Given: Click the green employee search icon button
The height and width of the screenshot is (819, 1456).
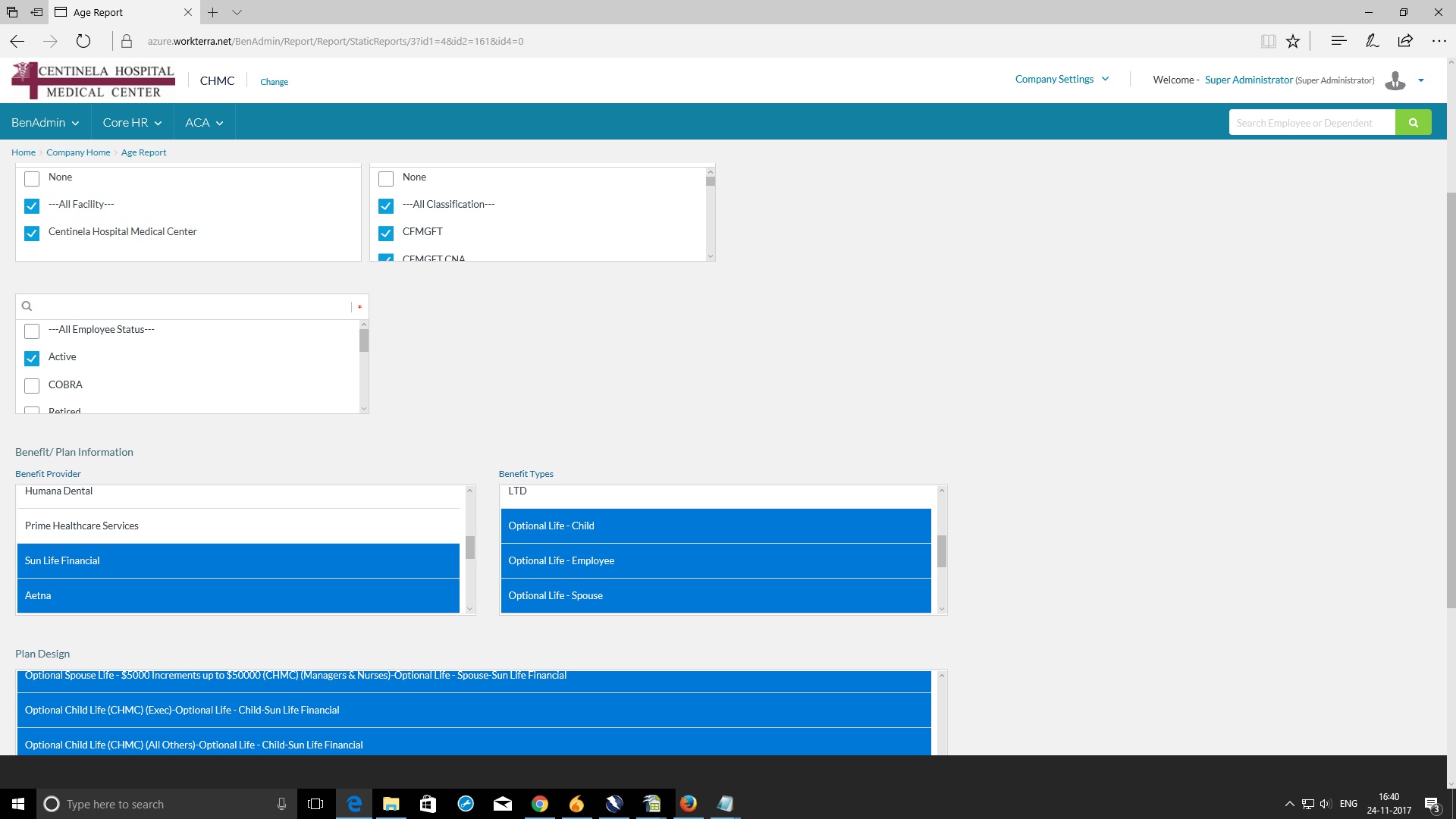Looking at the screenshot, I should pos(1413,122).
